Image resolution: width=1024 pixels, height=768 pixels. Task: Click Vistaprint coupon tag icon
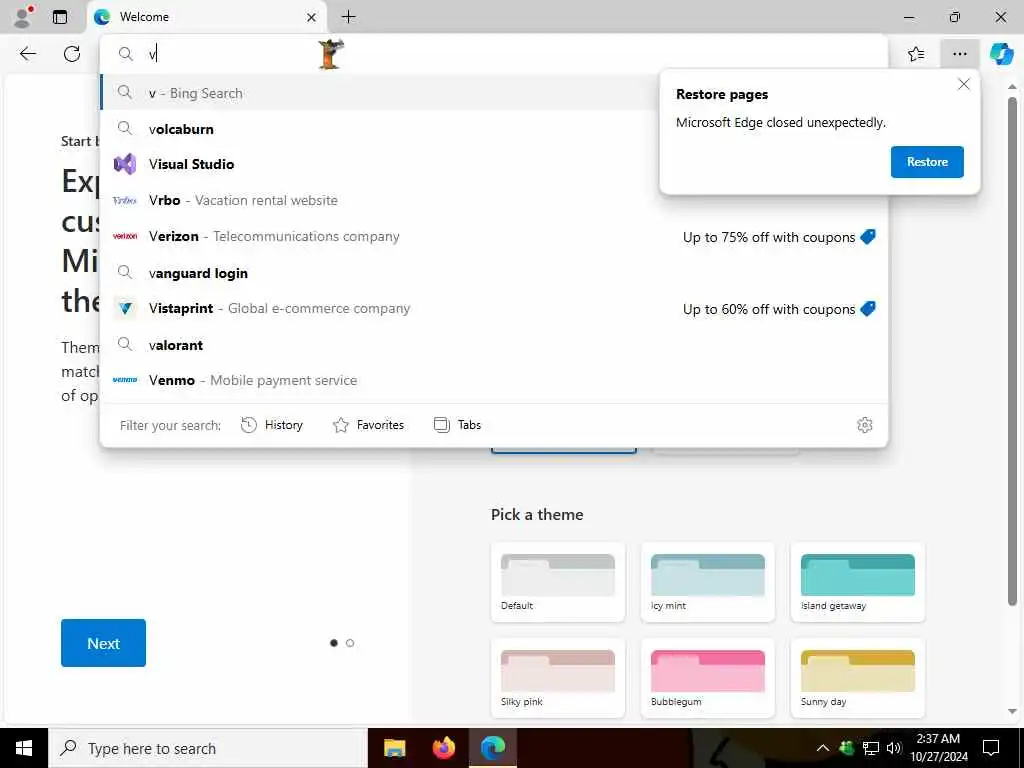(868, 308)
